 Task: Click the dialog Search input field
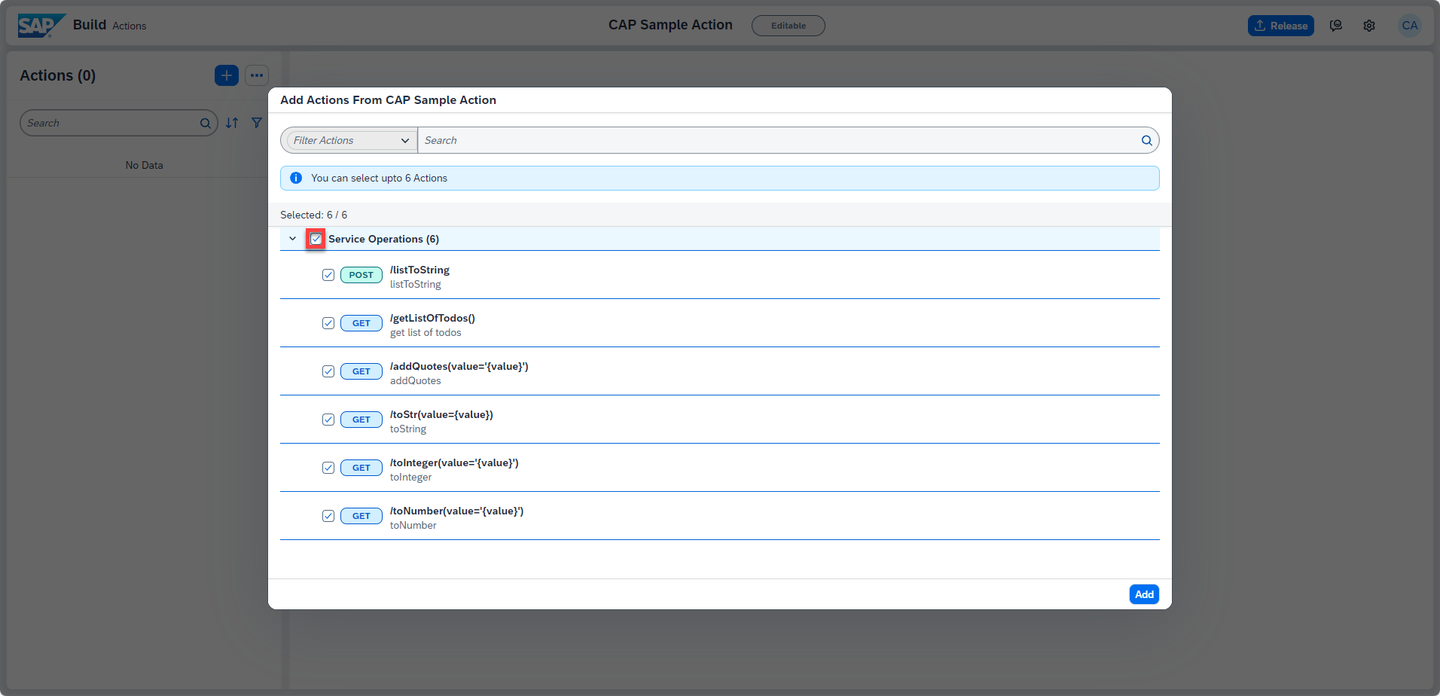click(x=788, y=140)
